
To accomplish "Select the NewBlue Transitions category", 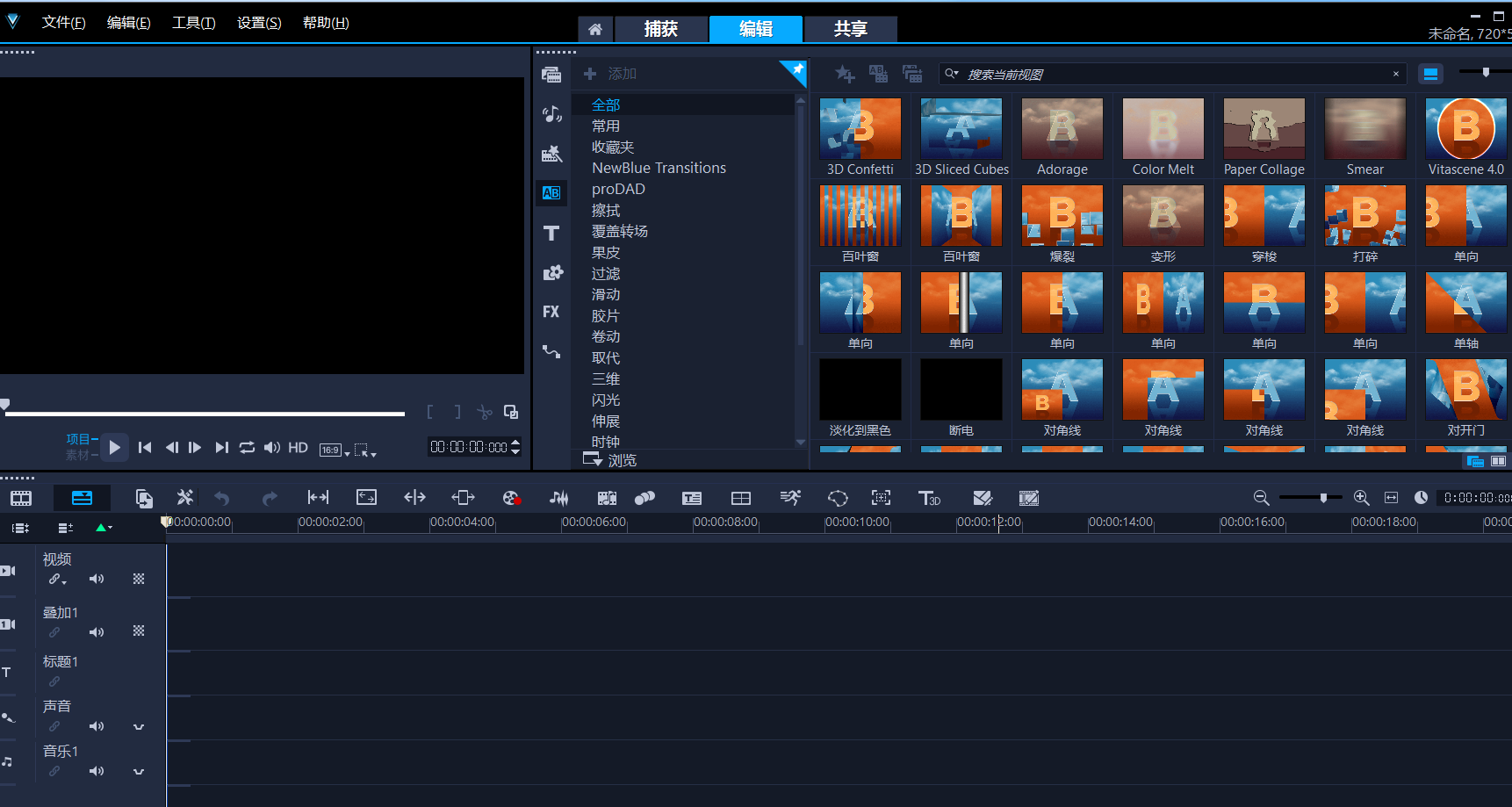I will (x=659, y=168).
